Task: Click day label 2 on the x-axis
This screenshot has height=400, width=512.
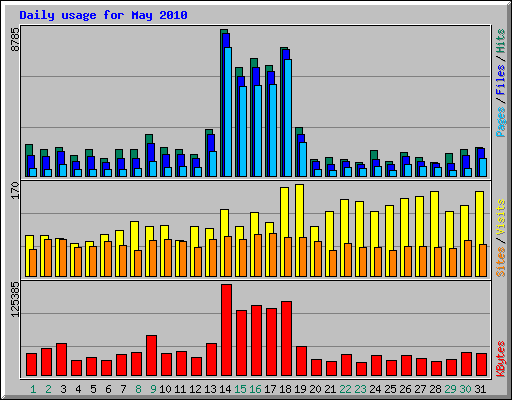Action: pyautogui.click(x=48, y=389)
